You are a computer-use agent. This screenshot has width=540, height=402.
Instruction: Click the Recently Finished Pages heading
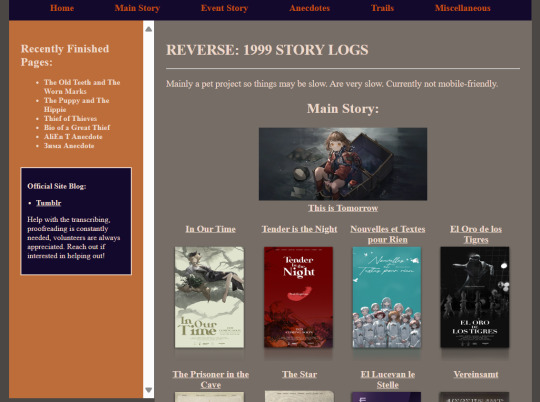[65, 55]
